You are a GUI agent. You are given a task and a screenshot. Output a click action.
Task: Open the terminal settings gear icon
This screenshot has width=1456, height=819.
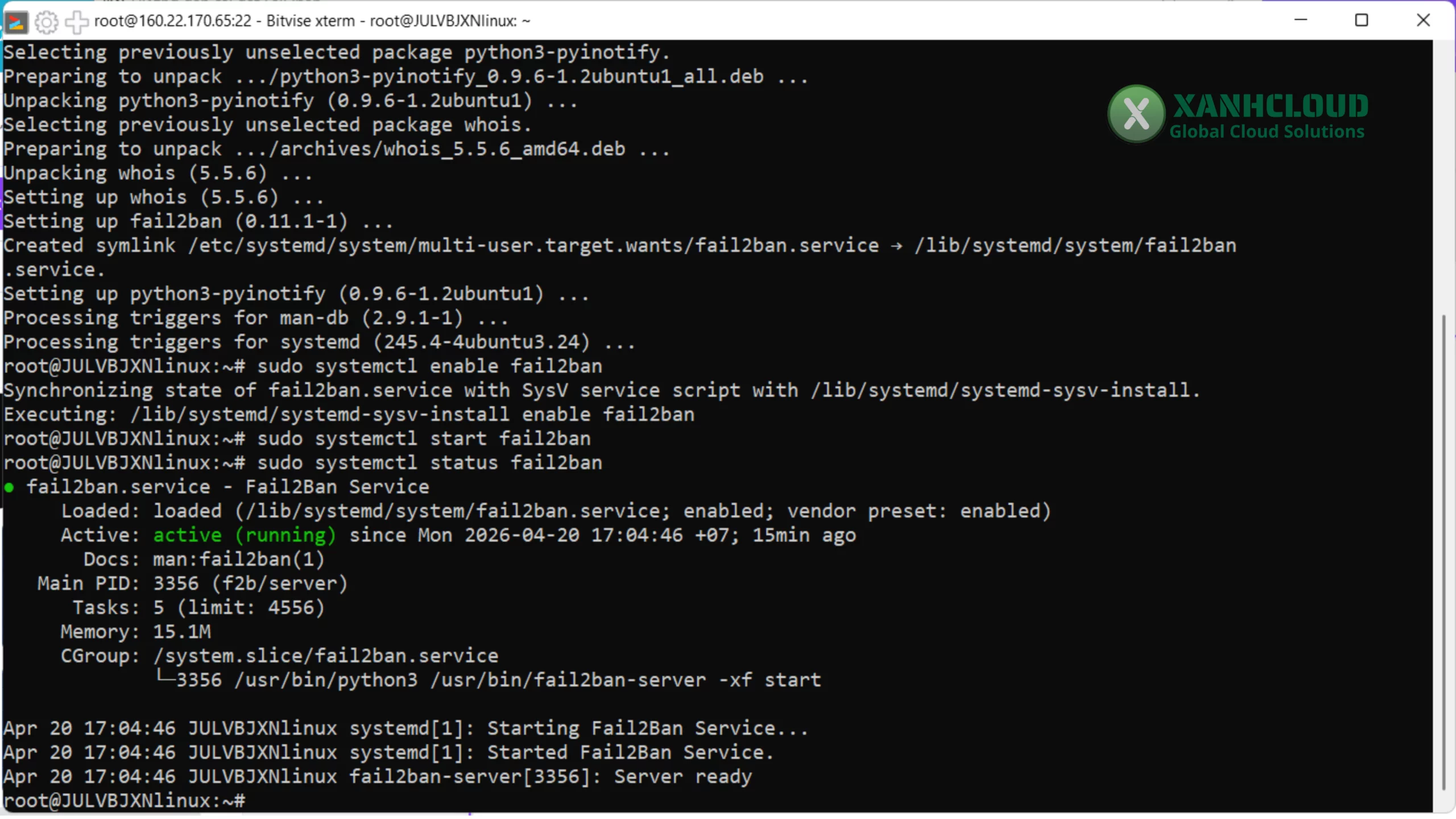click(46, 22)
